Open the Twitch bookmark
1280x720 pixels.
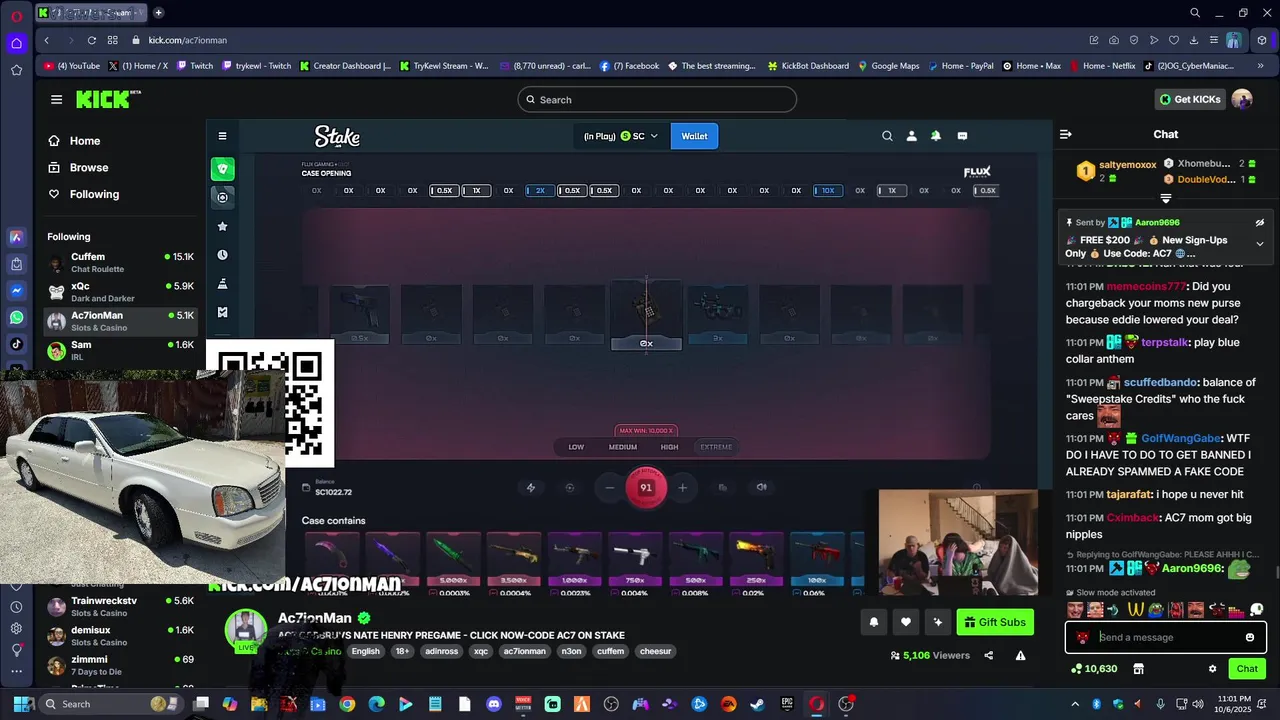194,66
